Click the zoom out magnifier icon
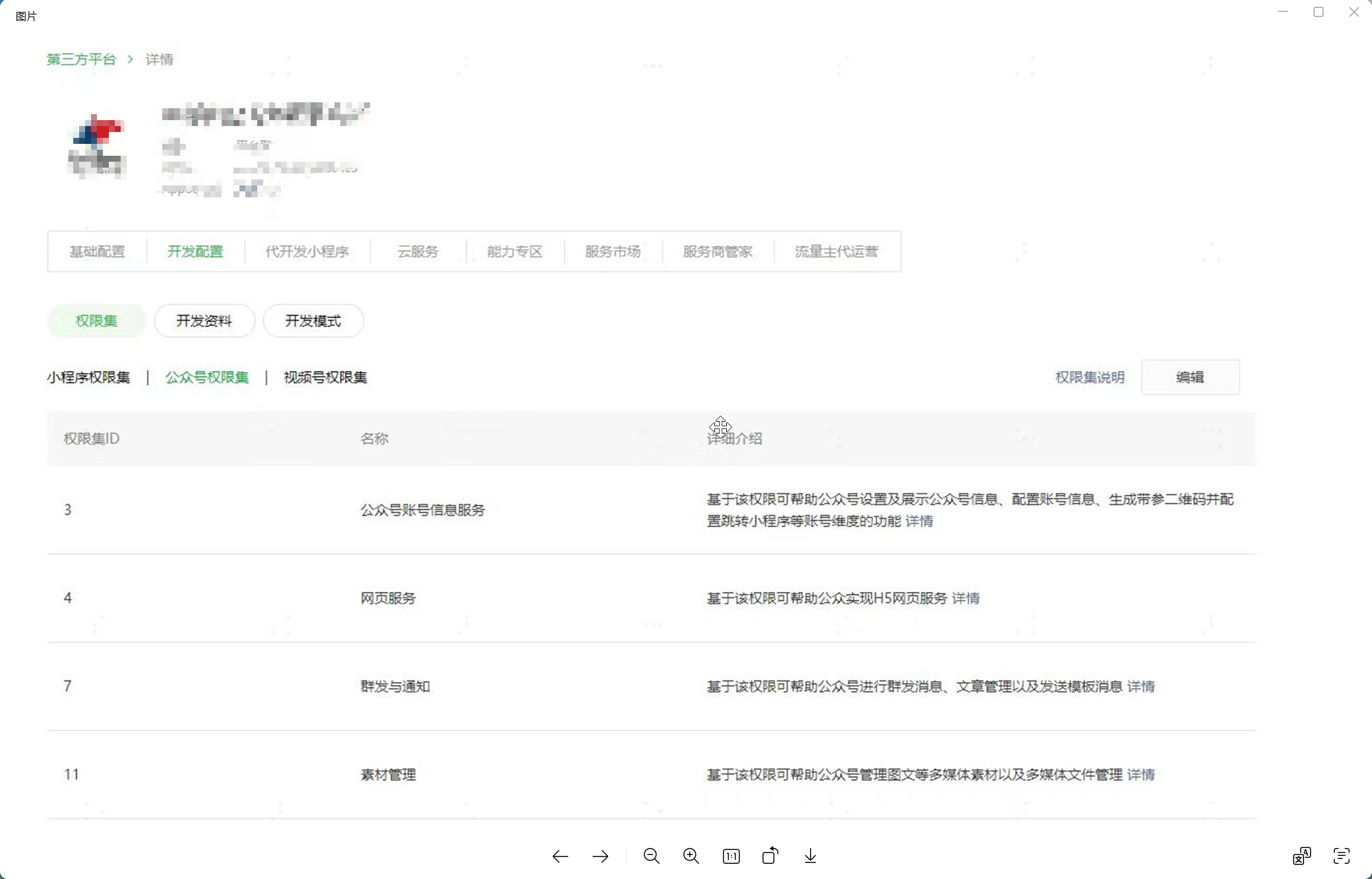The height and width of the screenshot is (879, 1372). tap(651, 857)
